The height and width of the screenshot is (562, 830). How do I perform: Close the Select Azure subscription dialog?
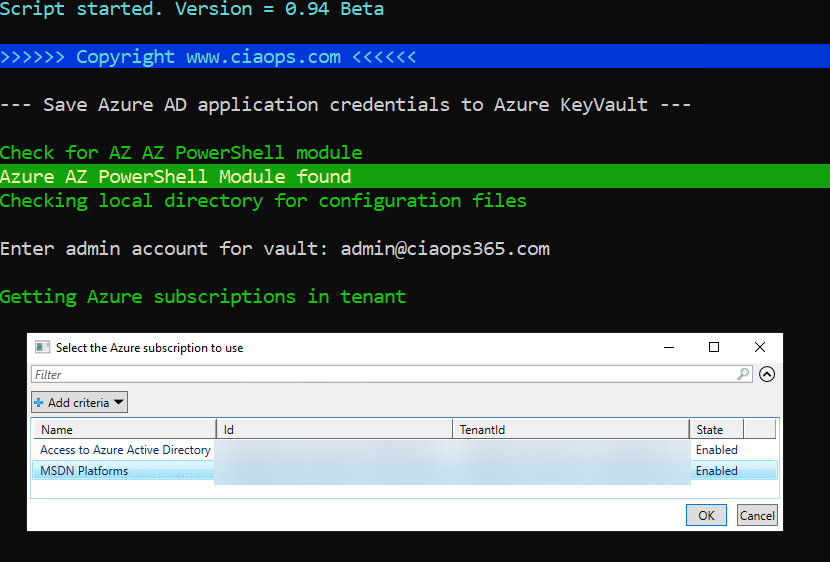point(760,347)
